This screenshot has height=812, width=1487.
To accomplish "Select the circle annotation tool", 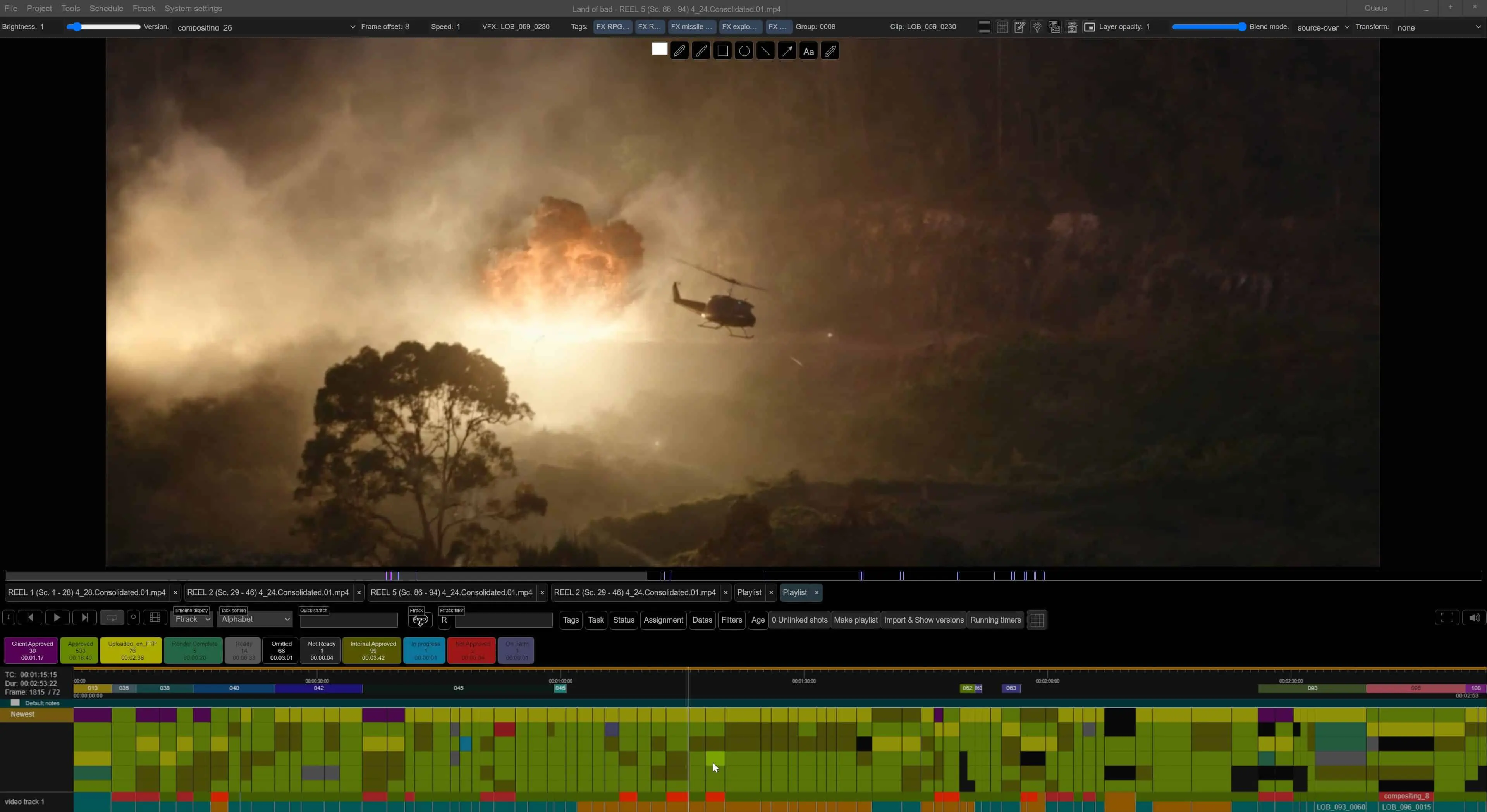I will tap(744, 52).
